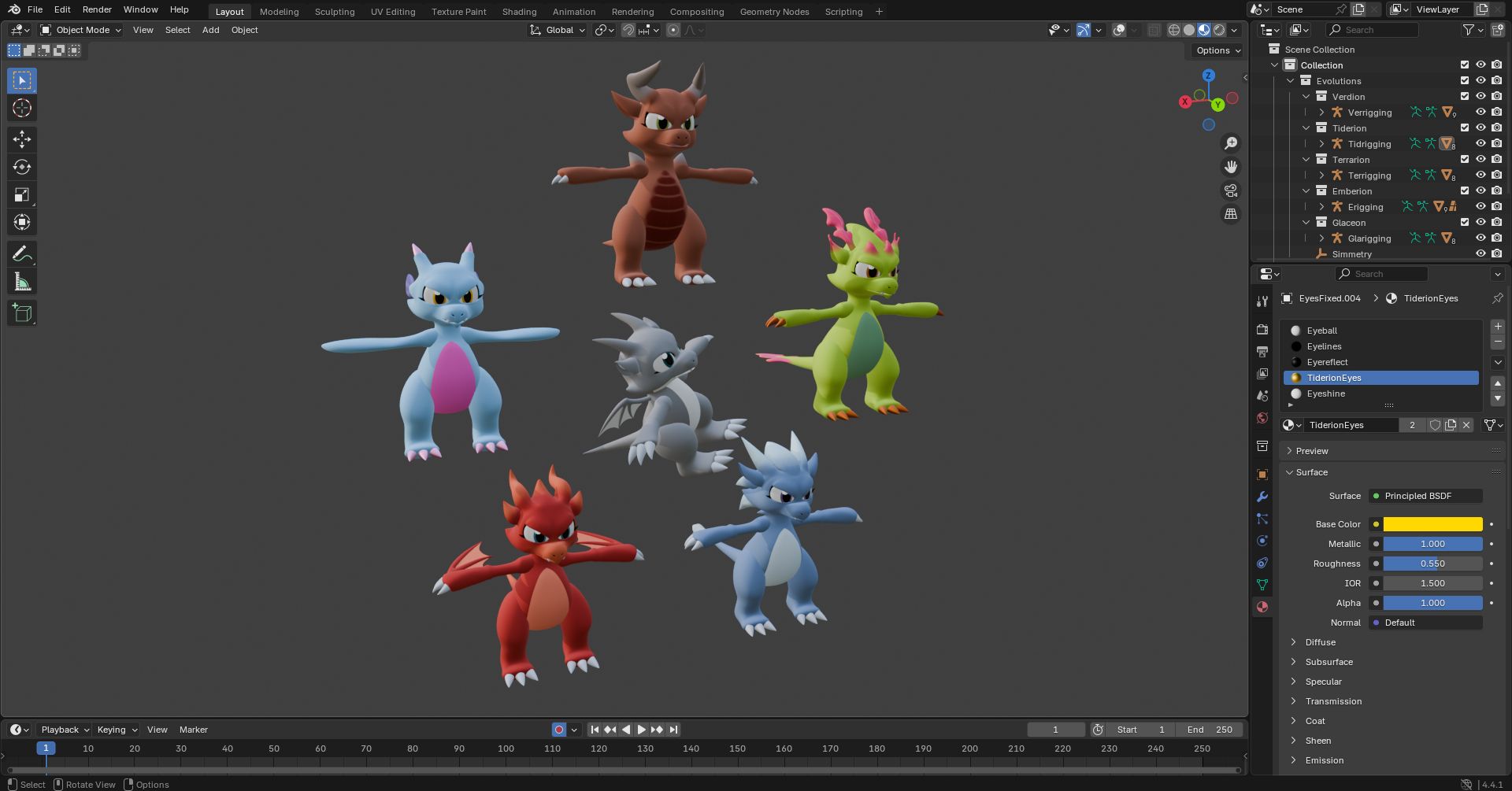The image size is (1512, 791).
Task: Click the pan view hand icon
Action: tap(1230, 167)
